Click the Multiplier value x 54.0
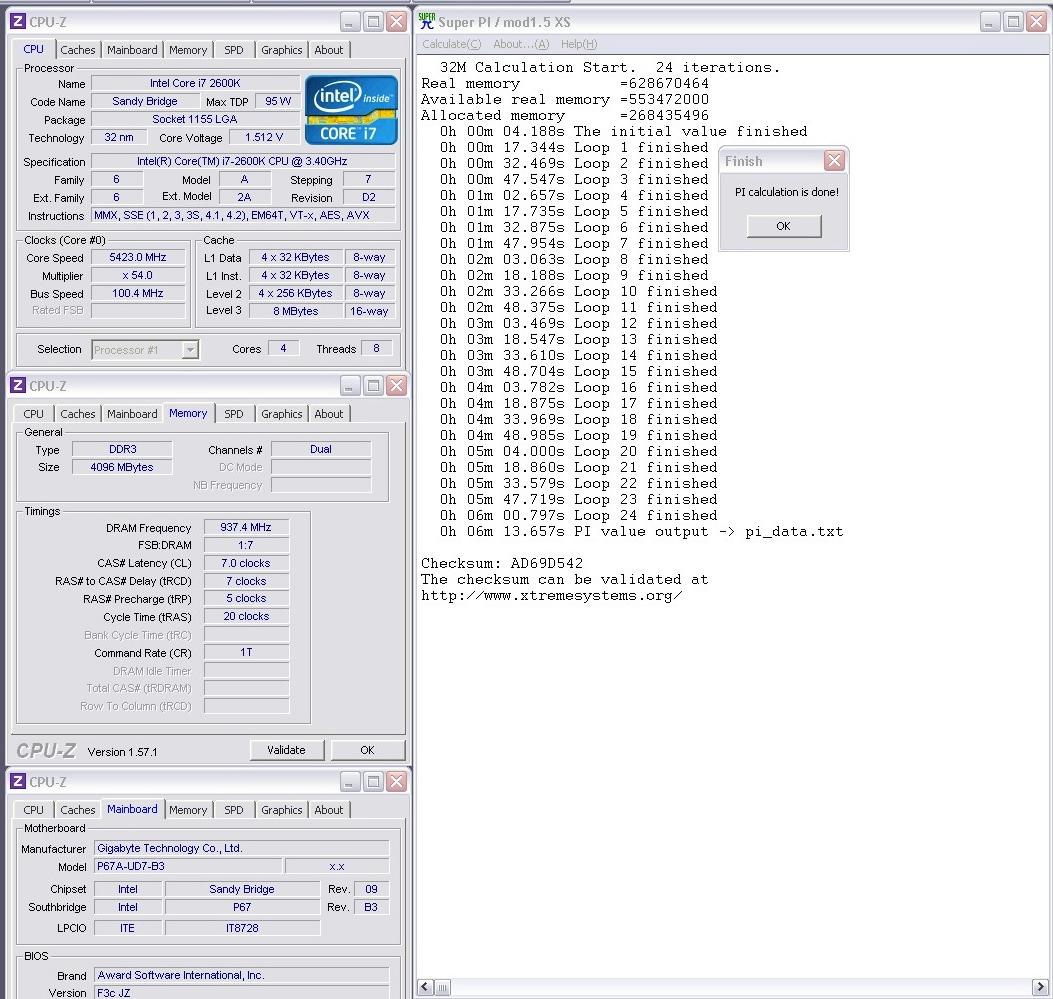1053x999 pixels. pos(138,275)
